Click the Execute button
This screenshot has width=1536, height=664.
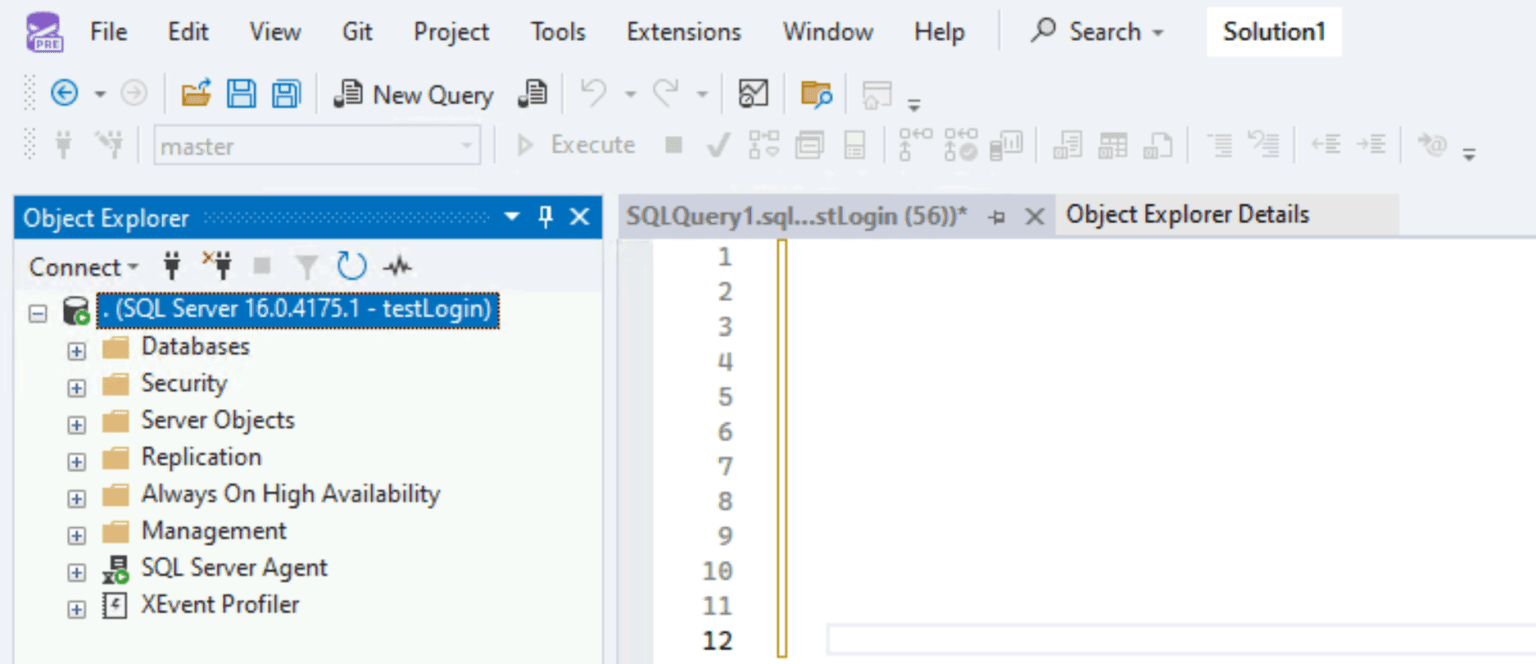[x=575, y=146]
